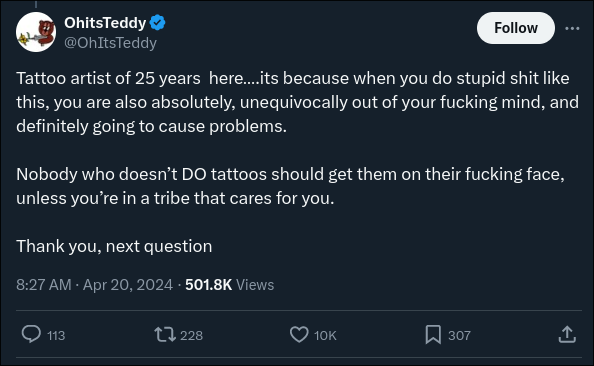Click the 228 reposts count
The image size is (594, 366).
pyautogui.click(x=191, y=336)
